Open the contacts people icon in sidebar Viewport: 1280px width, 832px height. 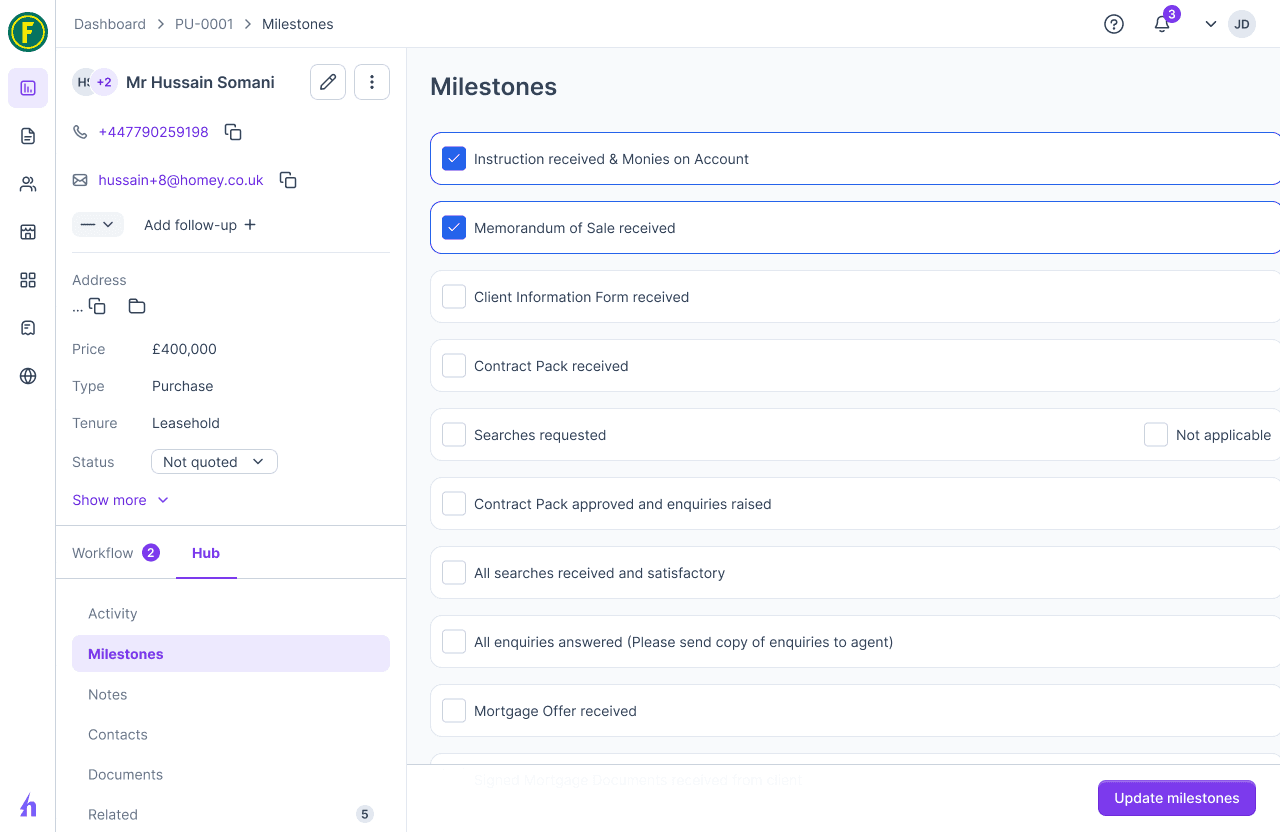[28, 184]
